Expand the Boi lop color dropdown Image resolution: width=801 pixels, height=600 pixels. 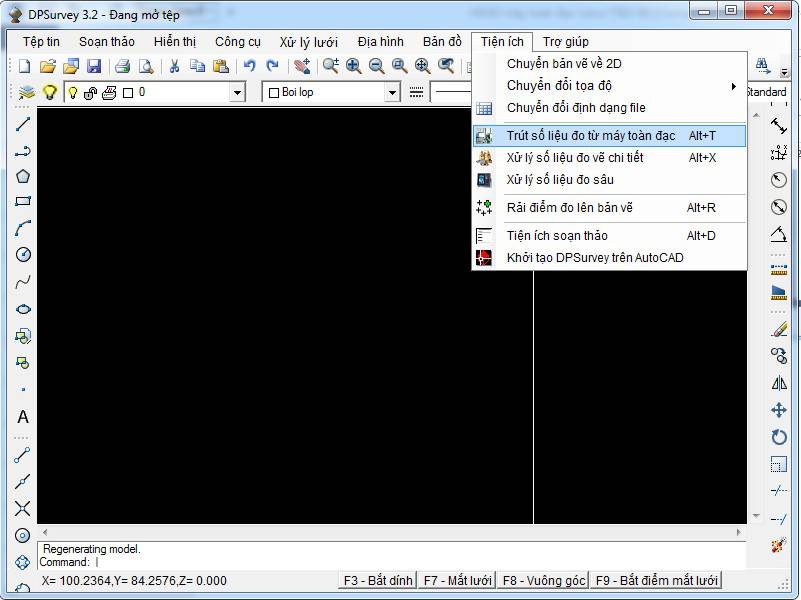(x=392, y=93)
